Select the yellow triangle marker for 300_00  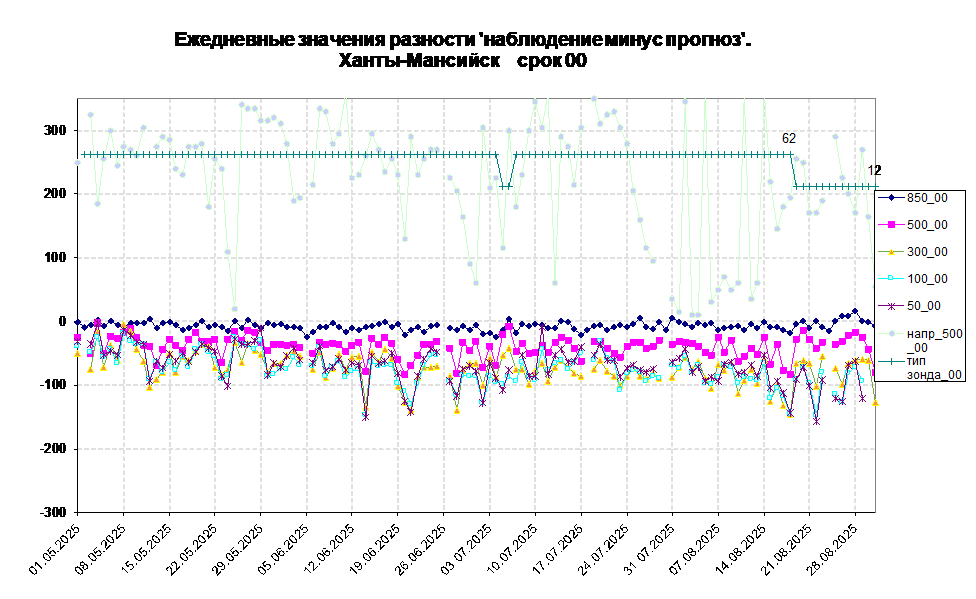(x=891, y=252)
